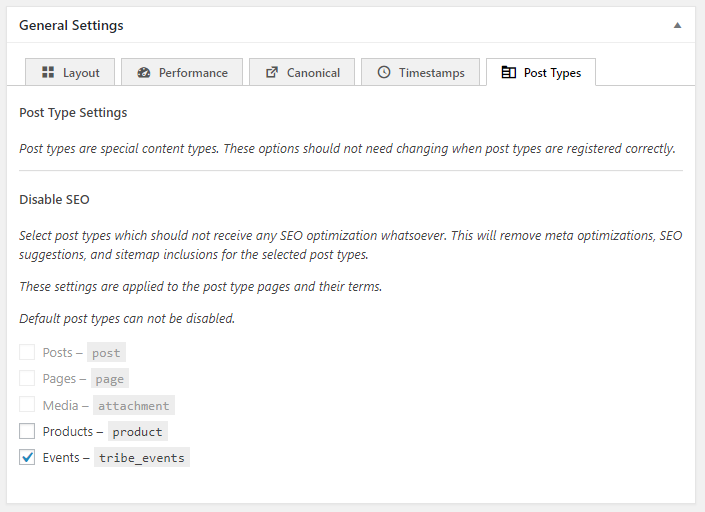Click the 'Events –' label text
The width and height of the screenshot is (705, 512).
(66, 457)
